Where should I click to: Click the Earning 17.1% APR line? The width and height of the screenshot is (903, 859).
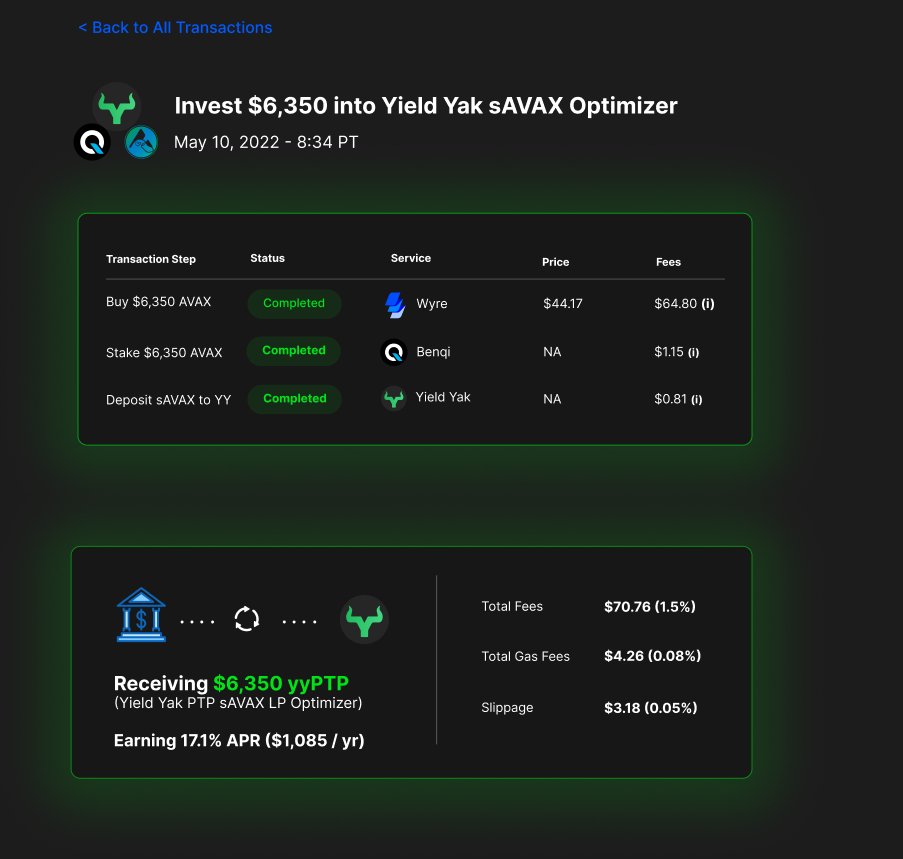[239, 740]
